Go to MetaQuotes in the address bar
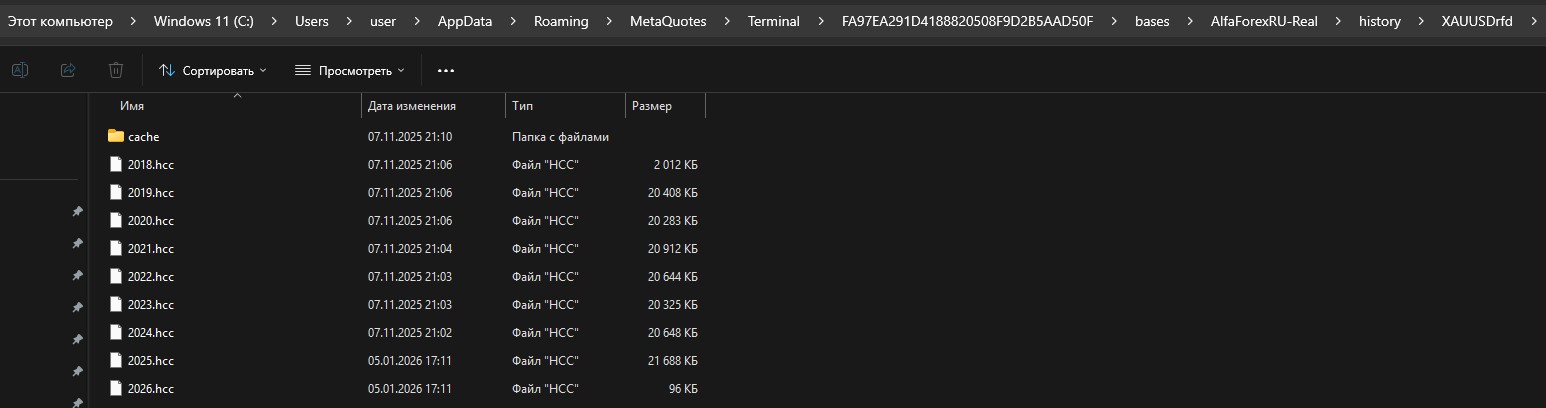The height and width of the screenshot is (408, 1546). pyautogui.click(x=667, y=21)
